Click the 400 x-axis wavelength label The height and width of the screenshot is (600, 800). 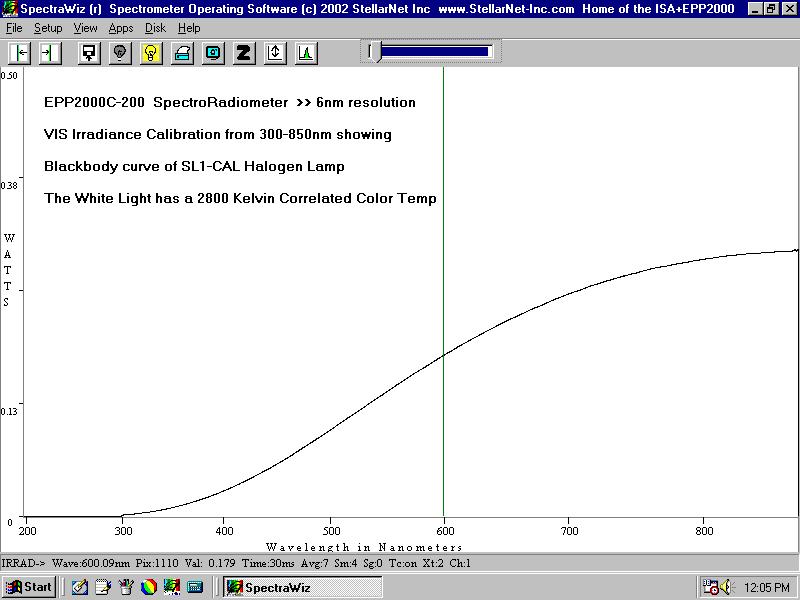point(224,531)
